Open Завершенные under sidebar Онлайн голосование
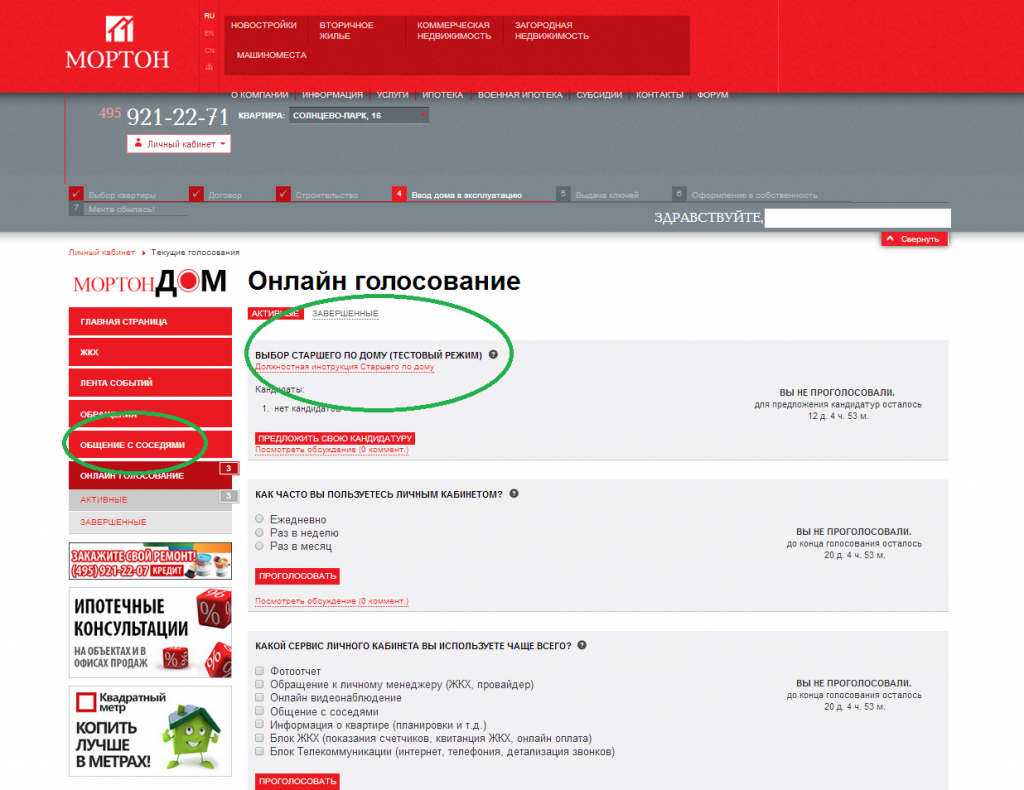Viewport: 1024px width, 790px height. click(x=150, y=522)
